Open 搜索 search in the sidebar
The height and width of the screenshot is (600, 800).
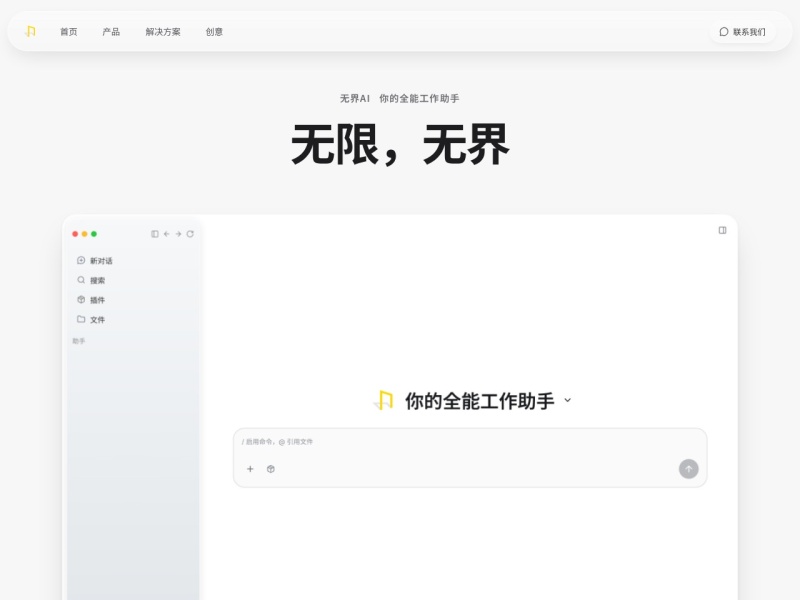tap(91, 280)
